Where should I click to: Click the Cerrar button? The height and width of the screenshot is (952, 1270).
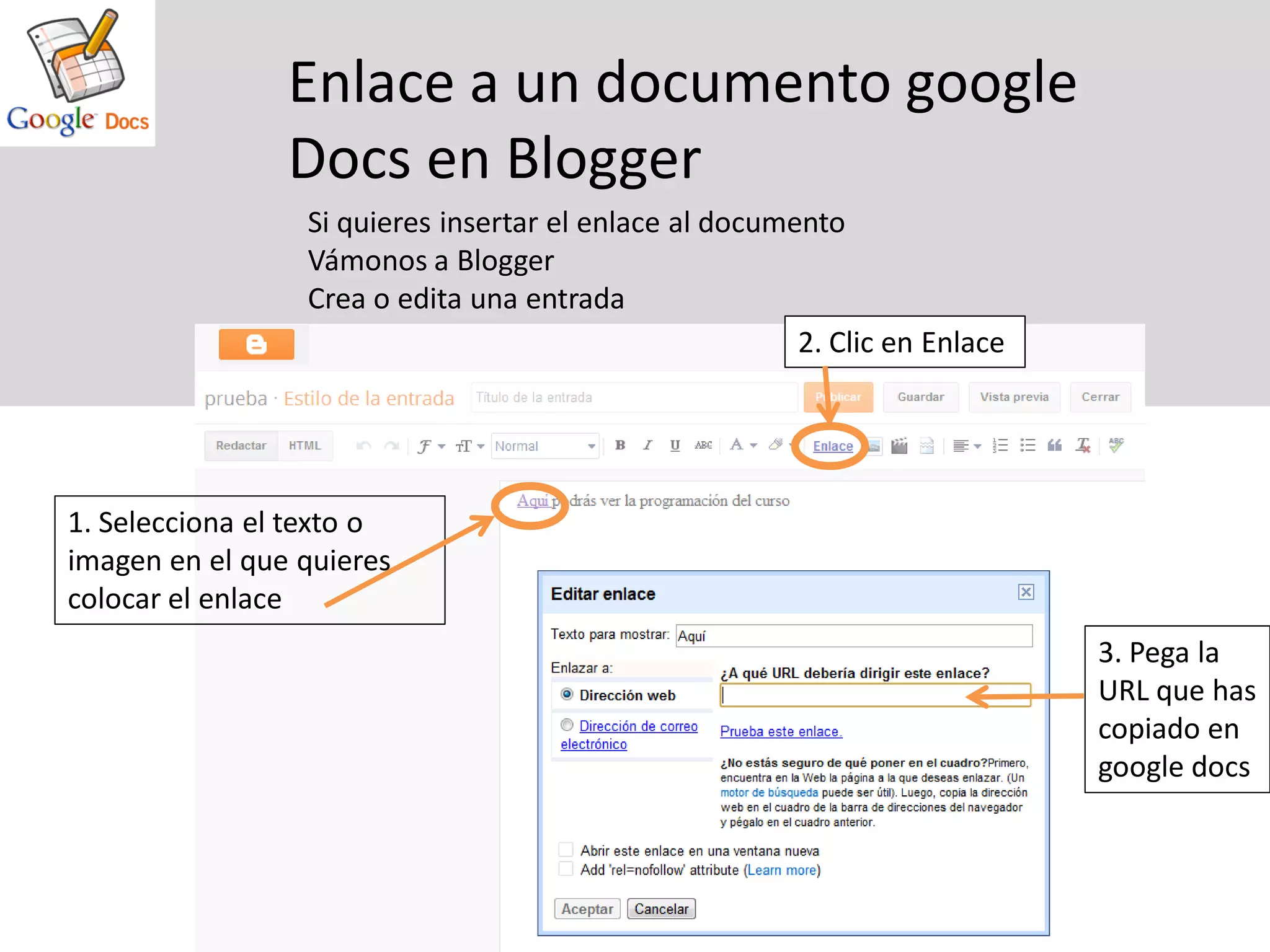click(1101, 397)
